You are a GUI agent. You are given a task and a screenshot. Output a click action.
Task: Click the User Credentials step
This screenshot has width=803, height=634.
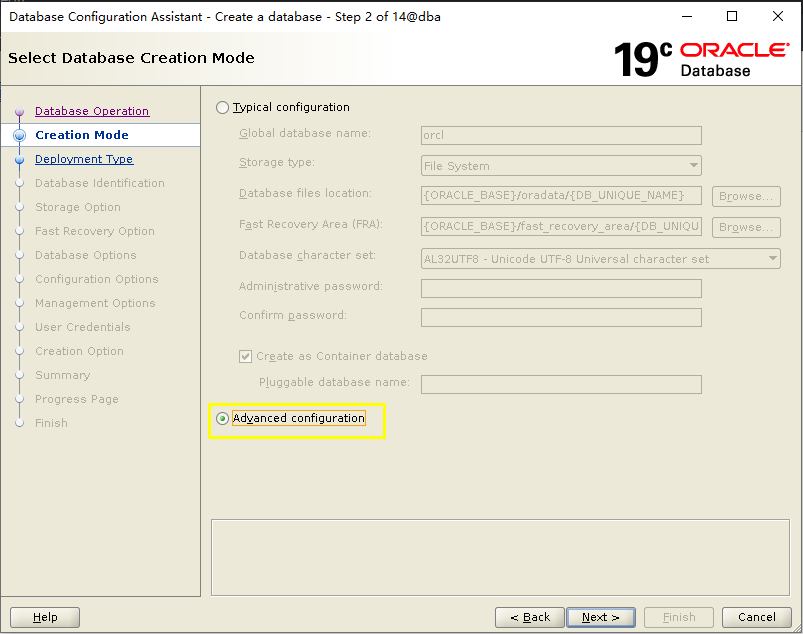[83, 327]
